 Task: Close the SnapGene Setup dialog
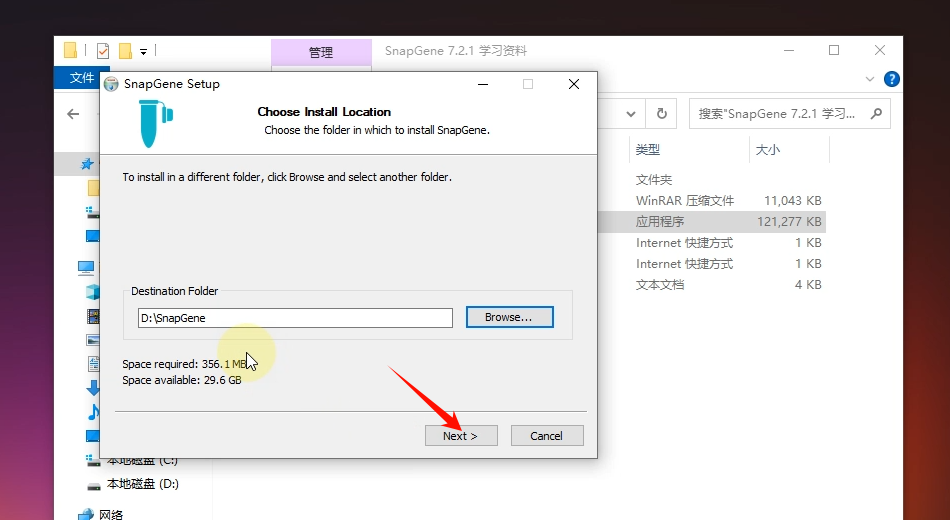[573, 84]
